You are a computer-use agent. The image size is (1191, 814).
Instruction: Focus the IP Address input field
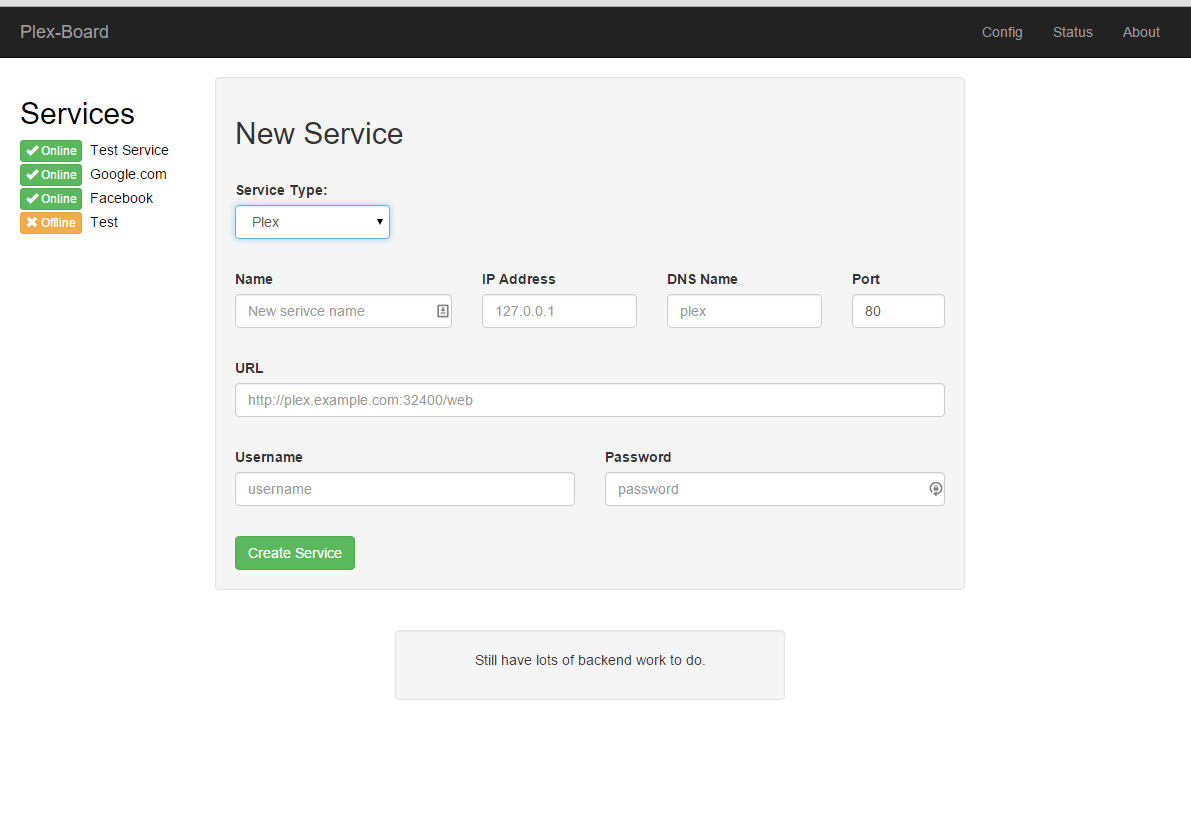[559, 311]
